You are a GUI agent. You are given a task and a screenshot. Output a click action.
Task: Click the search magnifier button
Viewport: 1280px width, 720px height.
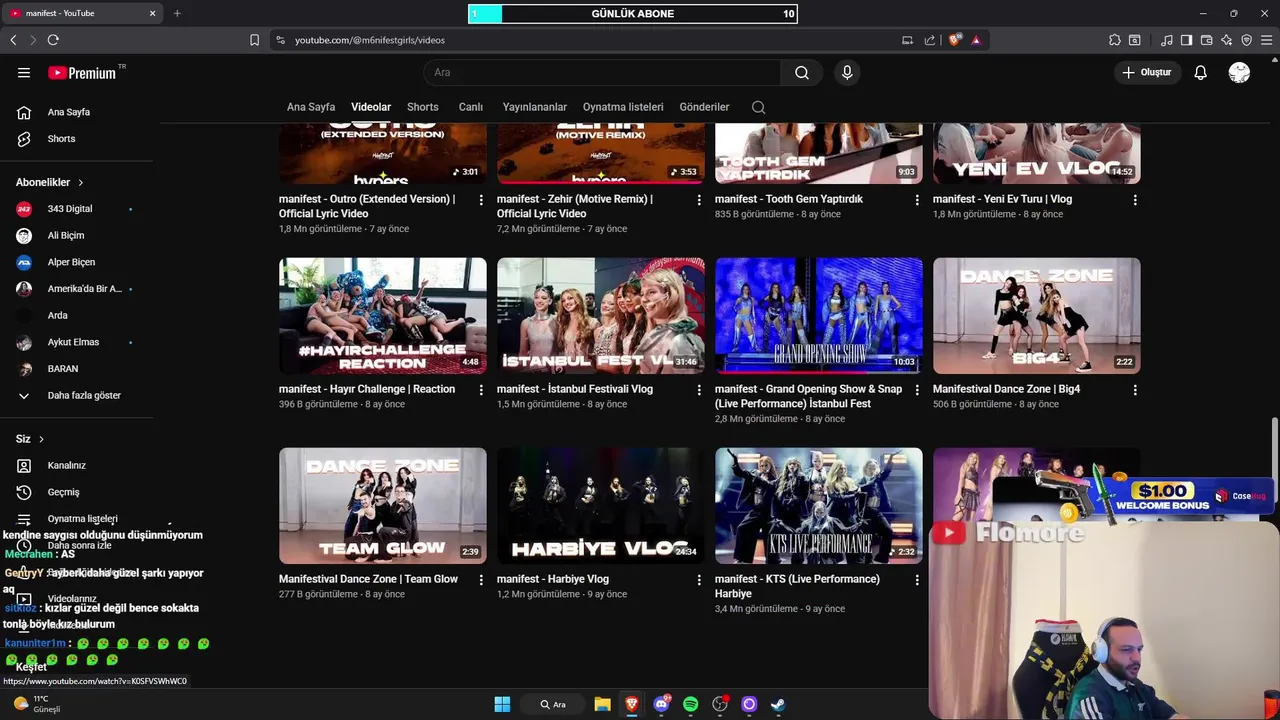(x=802, y=72)
